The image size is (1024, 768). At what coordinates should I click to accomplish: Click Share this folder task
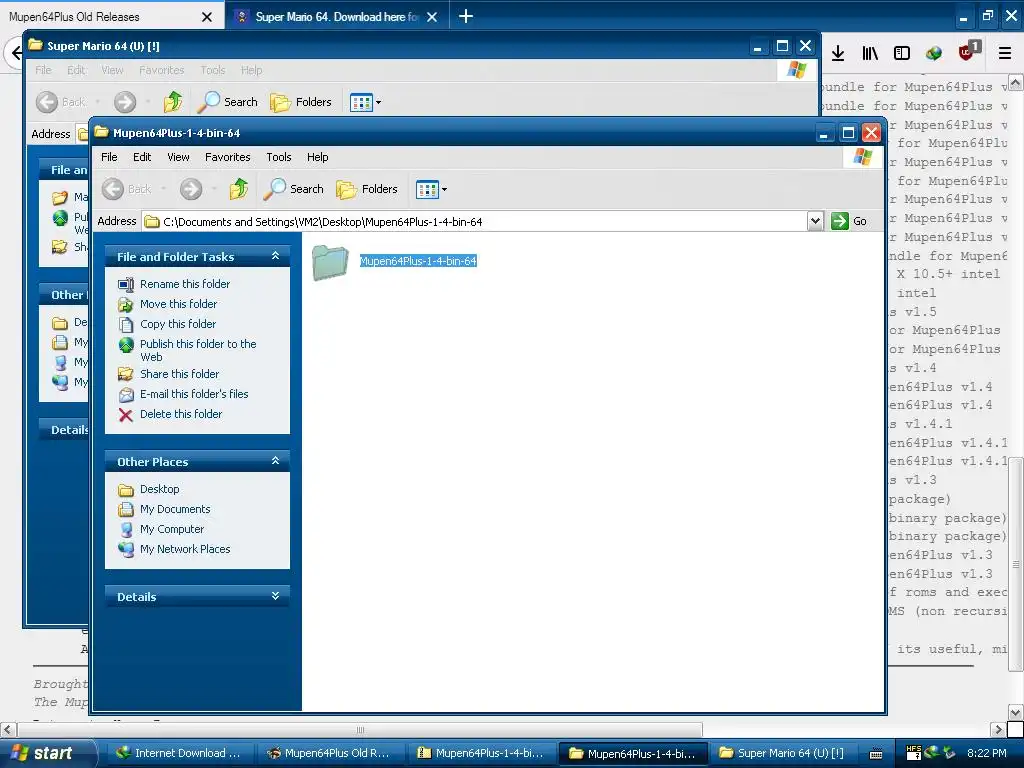pos(180,374)
